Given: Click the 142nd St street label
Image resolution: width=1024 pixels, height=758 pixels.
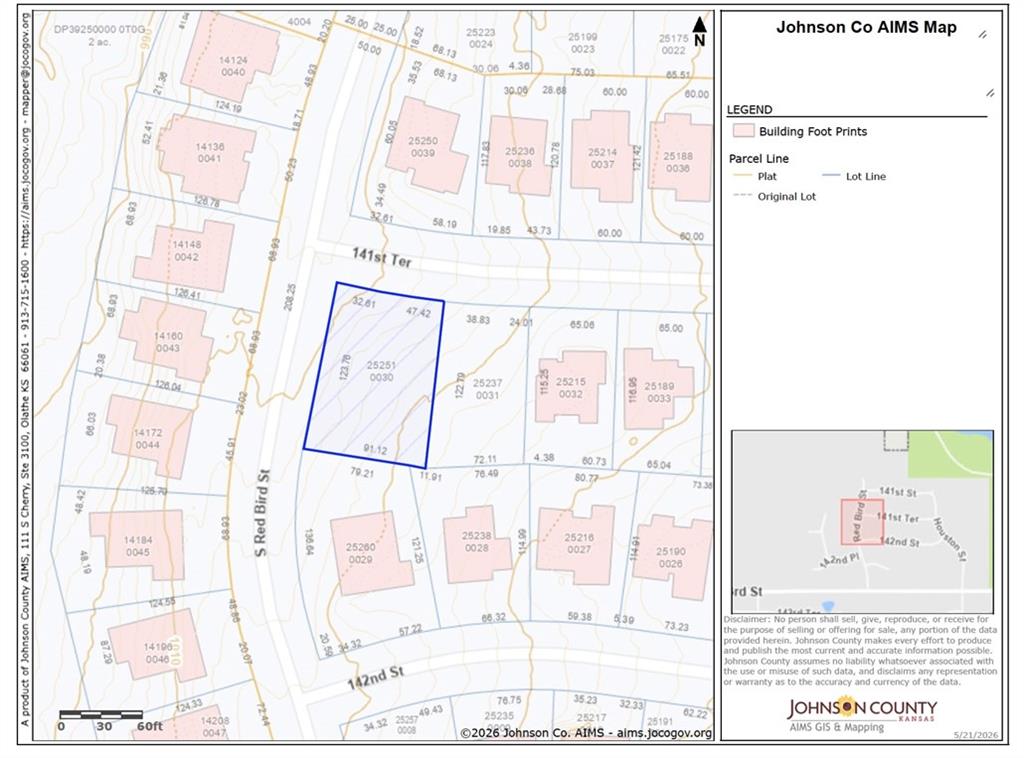Looking at the screenshot, I should coord(376,678).
